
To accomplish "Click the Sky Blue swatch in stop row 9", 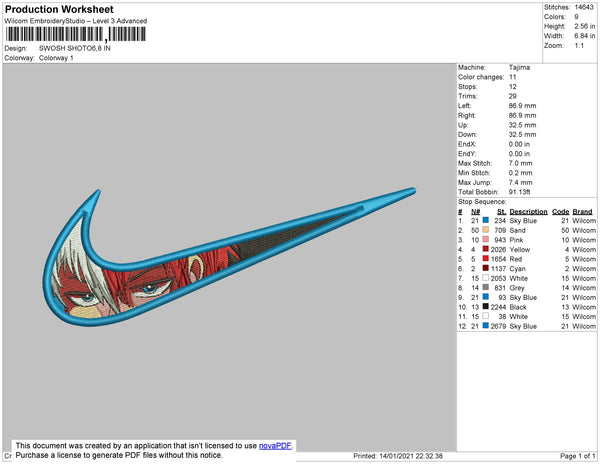I will pos(486,297).
